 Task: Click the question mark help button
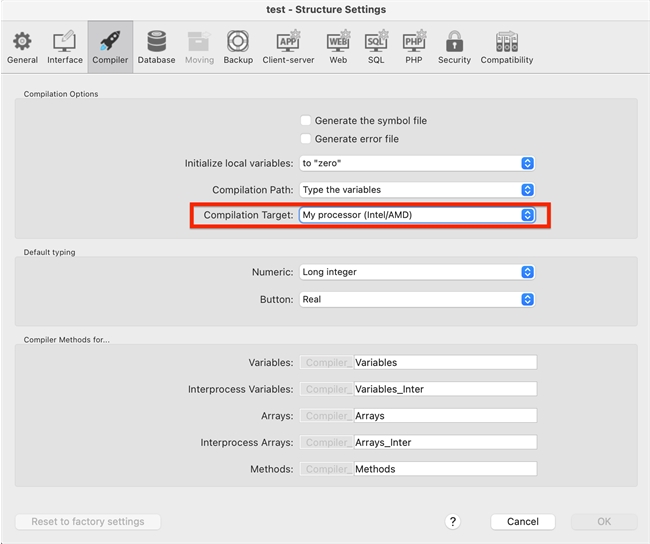(453, 522)
